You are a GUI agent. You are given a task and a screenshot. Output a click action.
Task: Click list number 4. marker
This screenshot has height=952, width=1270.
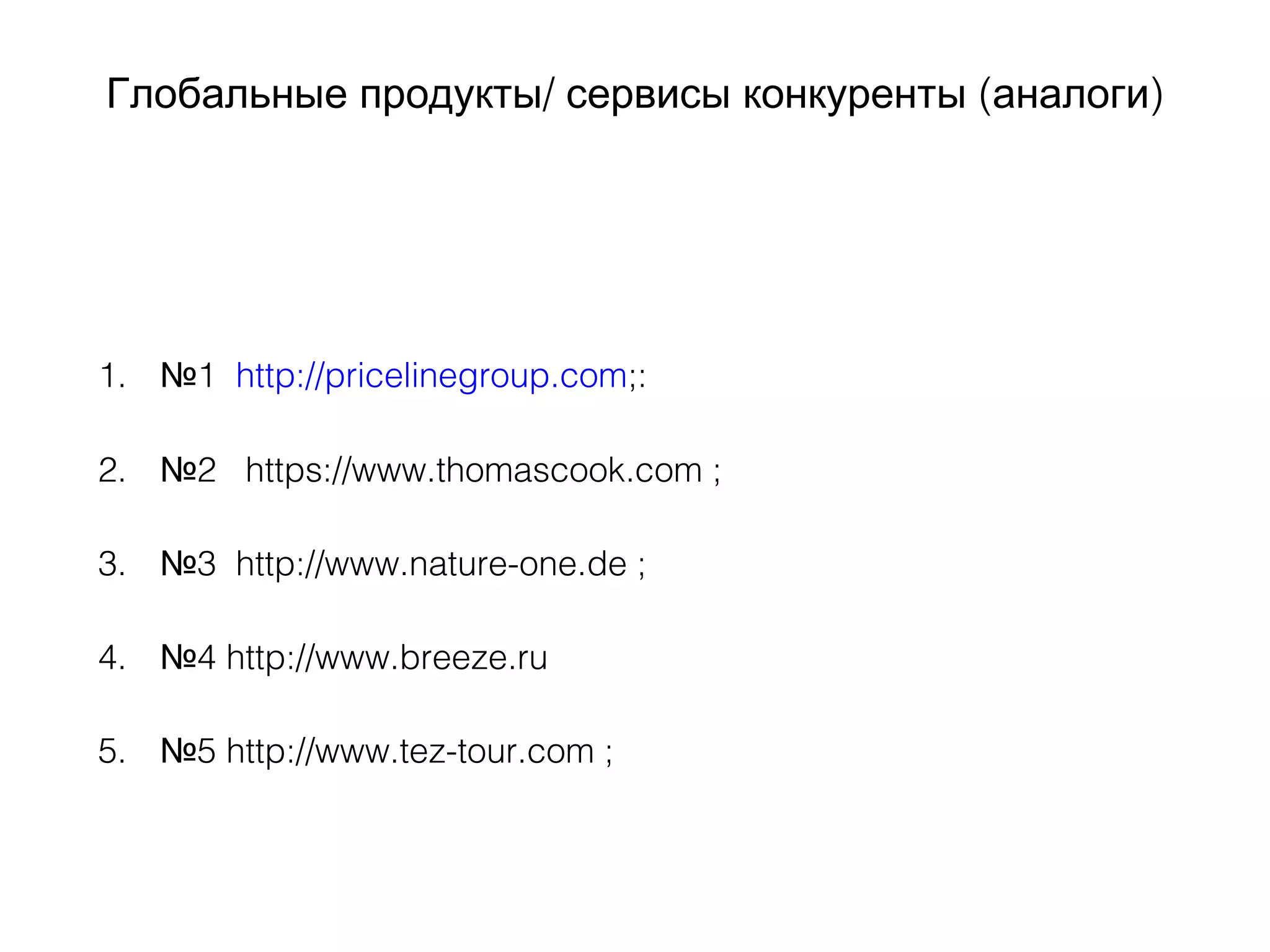coord(112,658)
